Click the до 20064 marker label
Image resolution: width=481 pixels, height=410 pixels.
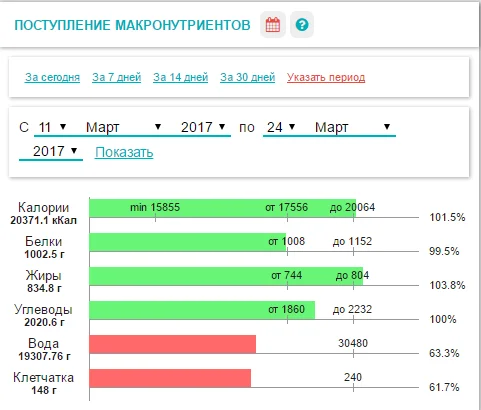[x=352, y=207]
